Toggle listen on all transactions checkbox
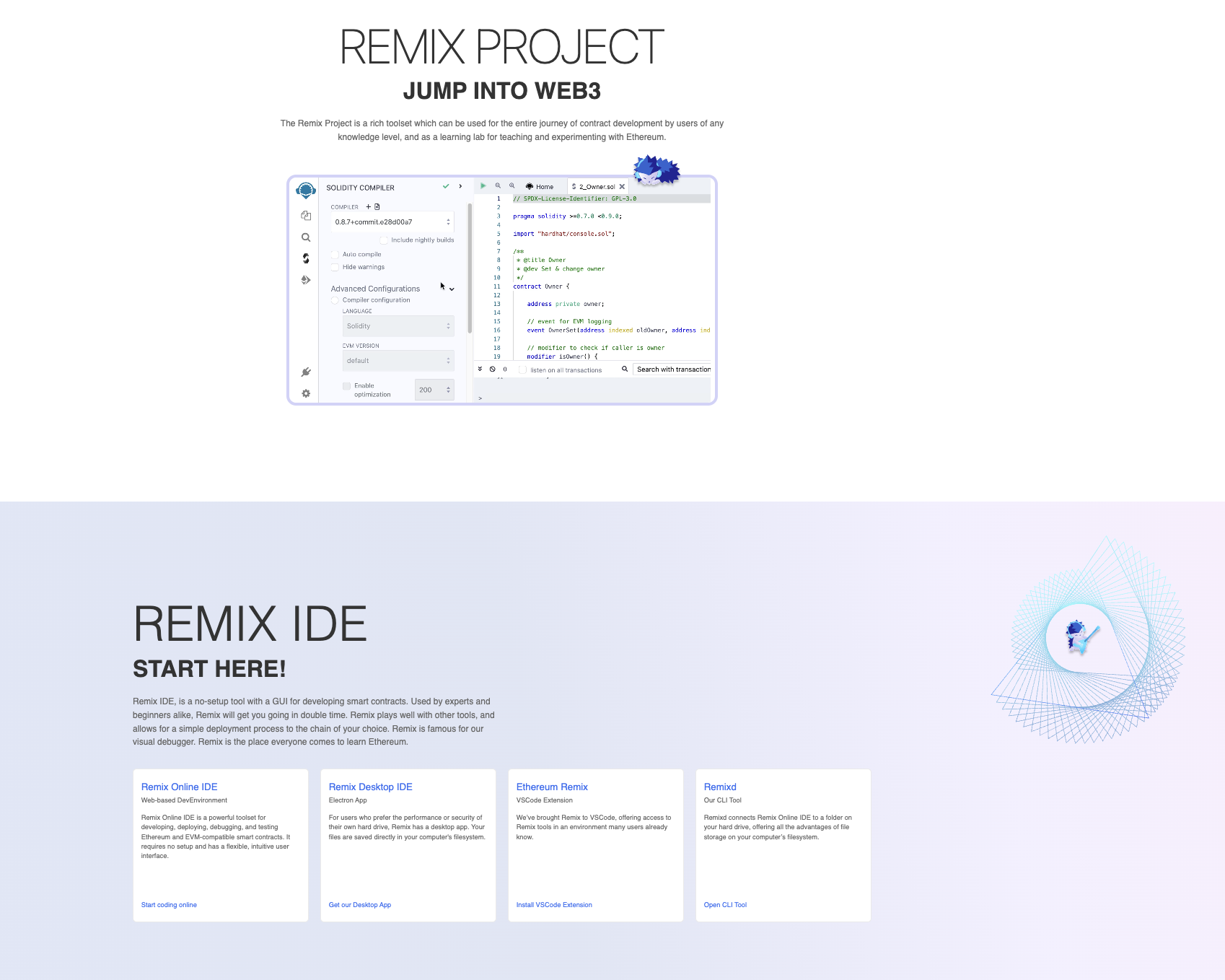Screen dimensions: 1225x980 coord(522,369)
